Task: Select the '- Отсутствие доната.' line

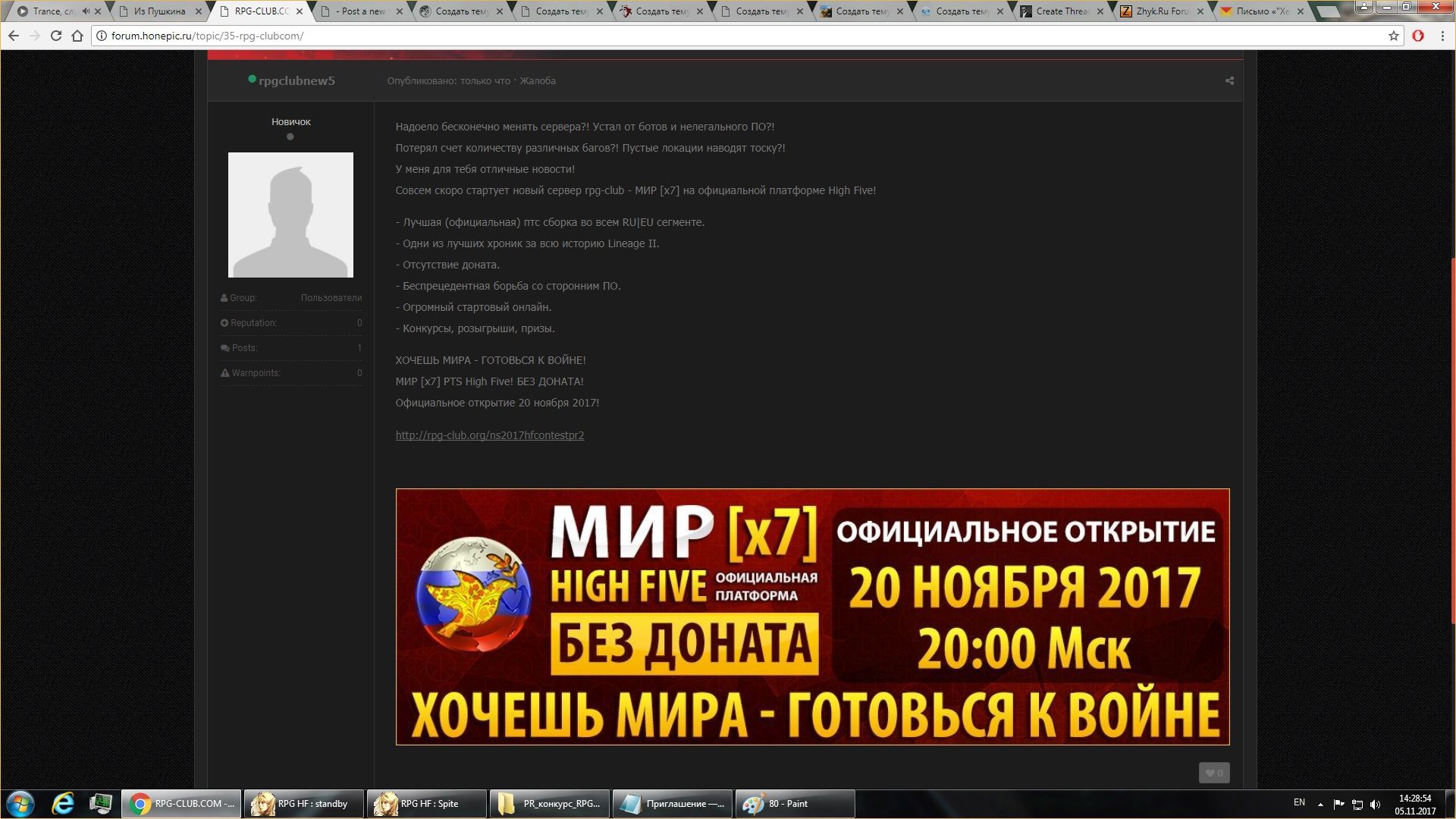Action: click(447, 265)
